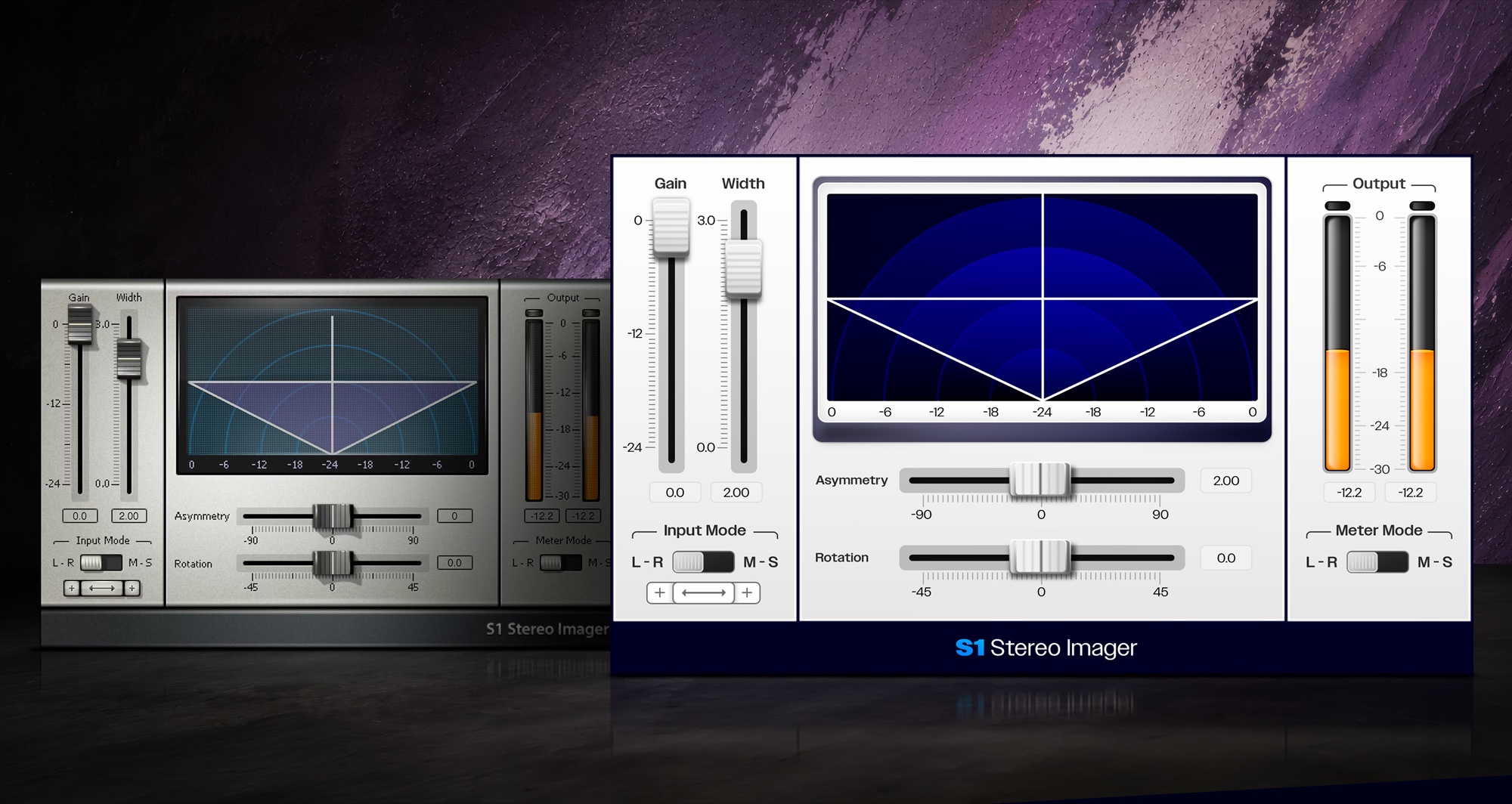The image size is (1512, 804).
Task: Click the Width value field 2.00 in new S1
Action: click(x=736, y=493)
